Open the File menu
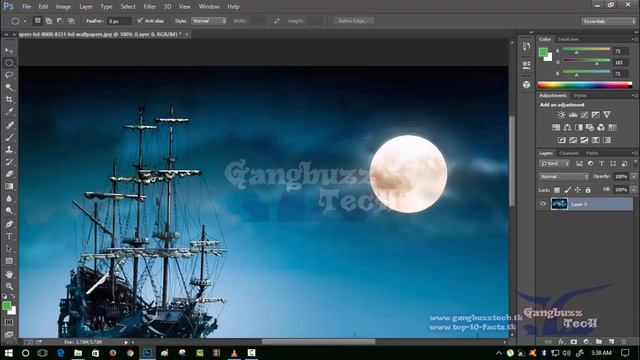The height and width of the screenshot is (360, 640). click(x=27, y=7)
